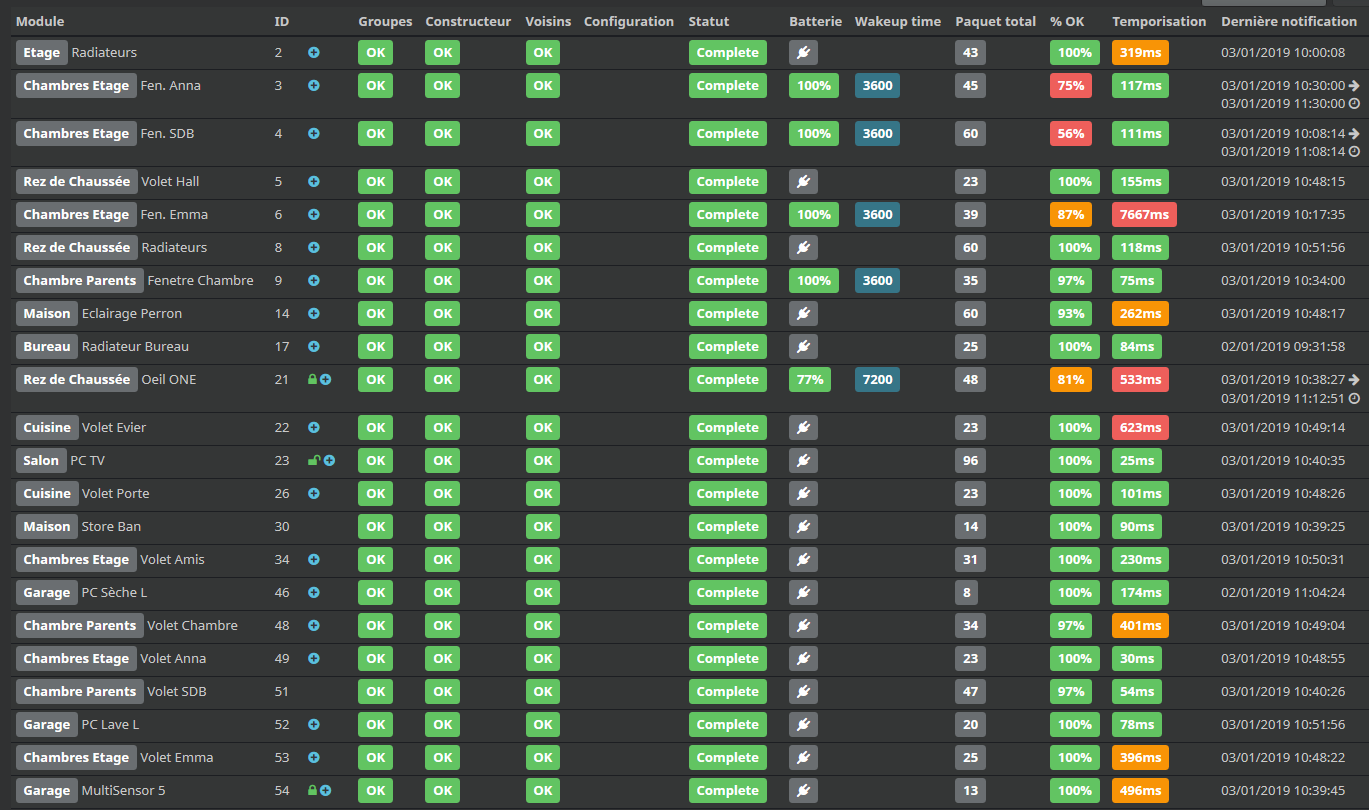Click the Groupes OK badge in Store Ban row
The image size is (1369, 810).
[376, 527]
